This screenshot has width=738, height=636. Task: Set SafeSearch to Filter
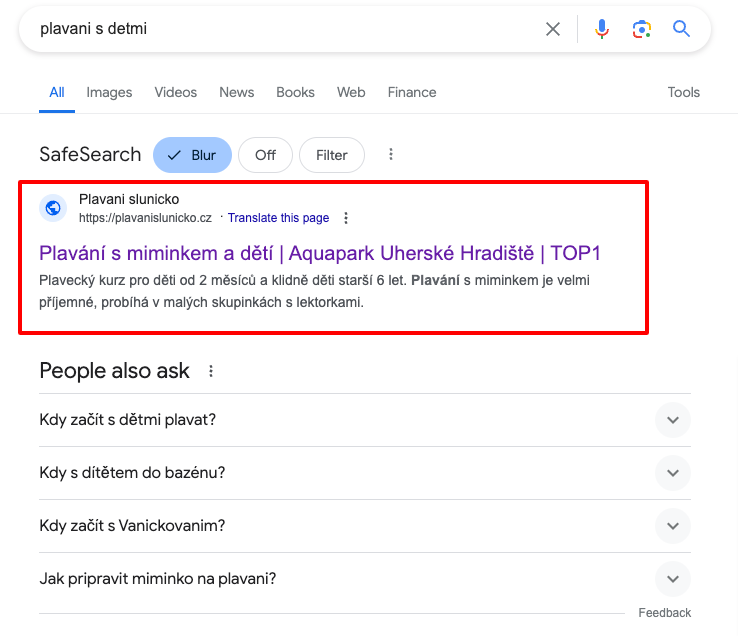coord(331,155)
